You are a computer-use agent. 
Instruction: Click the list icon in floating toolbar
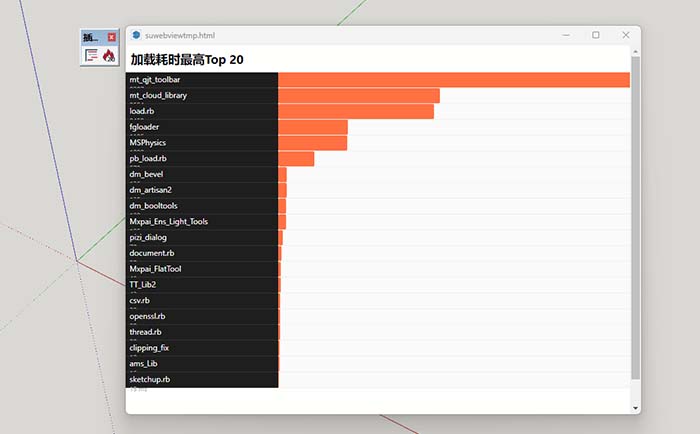click(x=91, y=55)
